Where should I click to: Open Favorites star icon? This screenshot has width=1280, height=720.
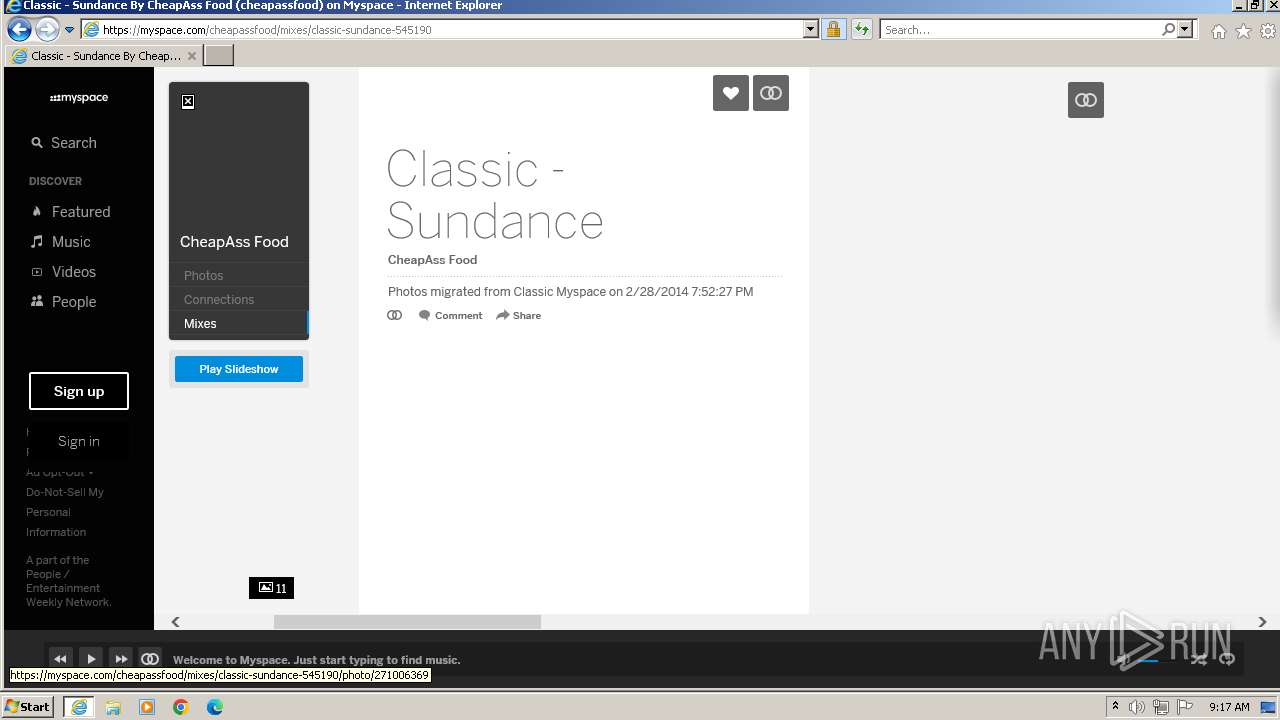1243,31
